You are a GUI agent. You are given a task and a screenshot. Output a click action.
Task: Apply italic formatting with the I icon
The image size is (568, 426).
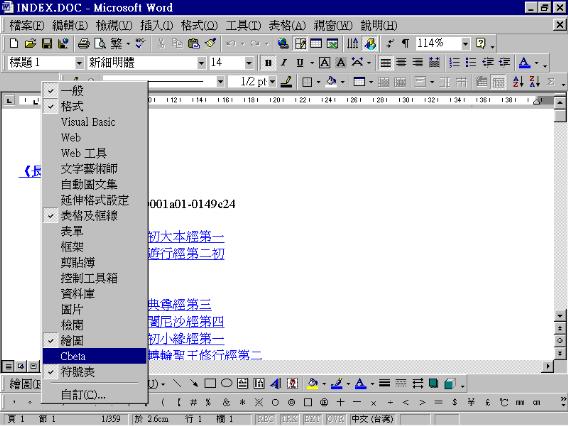tap(284, 63)
